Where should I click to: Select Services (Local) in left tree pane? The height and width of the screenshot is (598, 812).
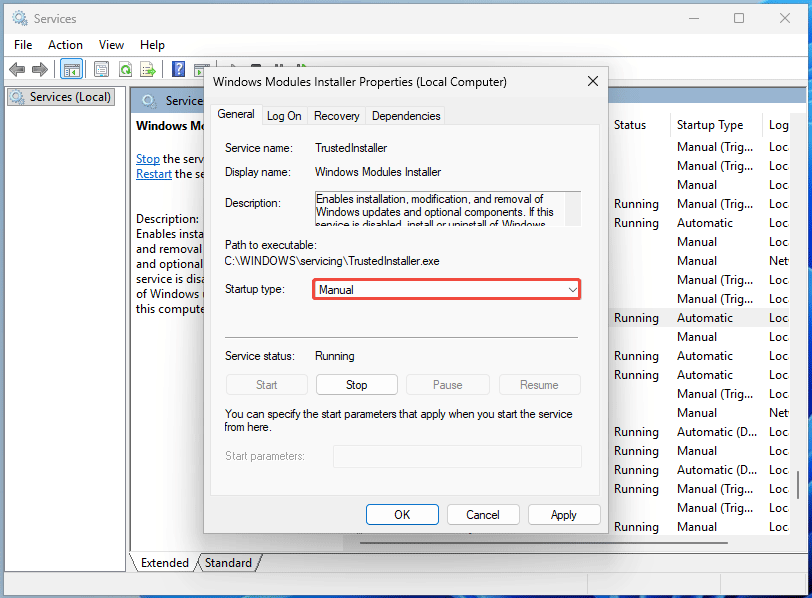coord(60,97)
